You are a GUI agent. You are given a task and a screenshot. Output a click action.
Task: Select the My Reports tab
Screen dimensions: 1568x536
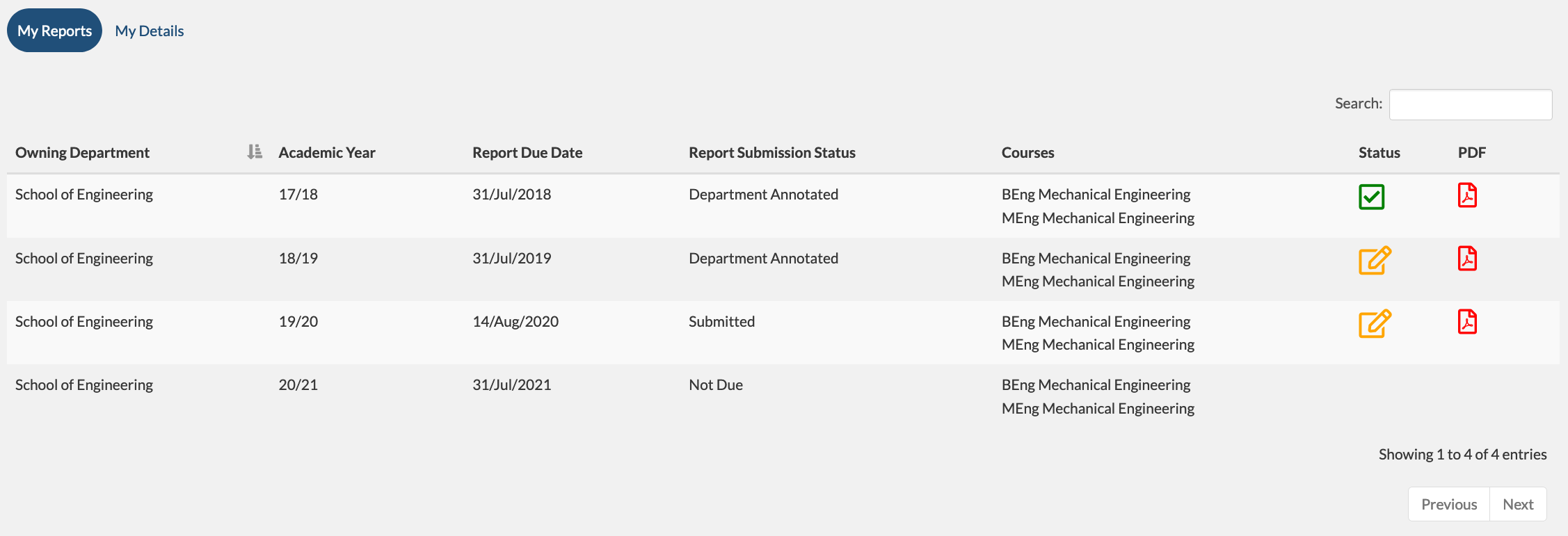point(54,31)
